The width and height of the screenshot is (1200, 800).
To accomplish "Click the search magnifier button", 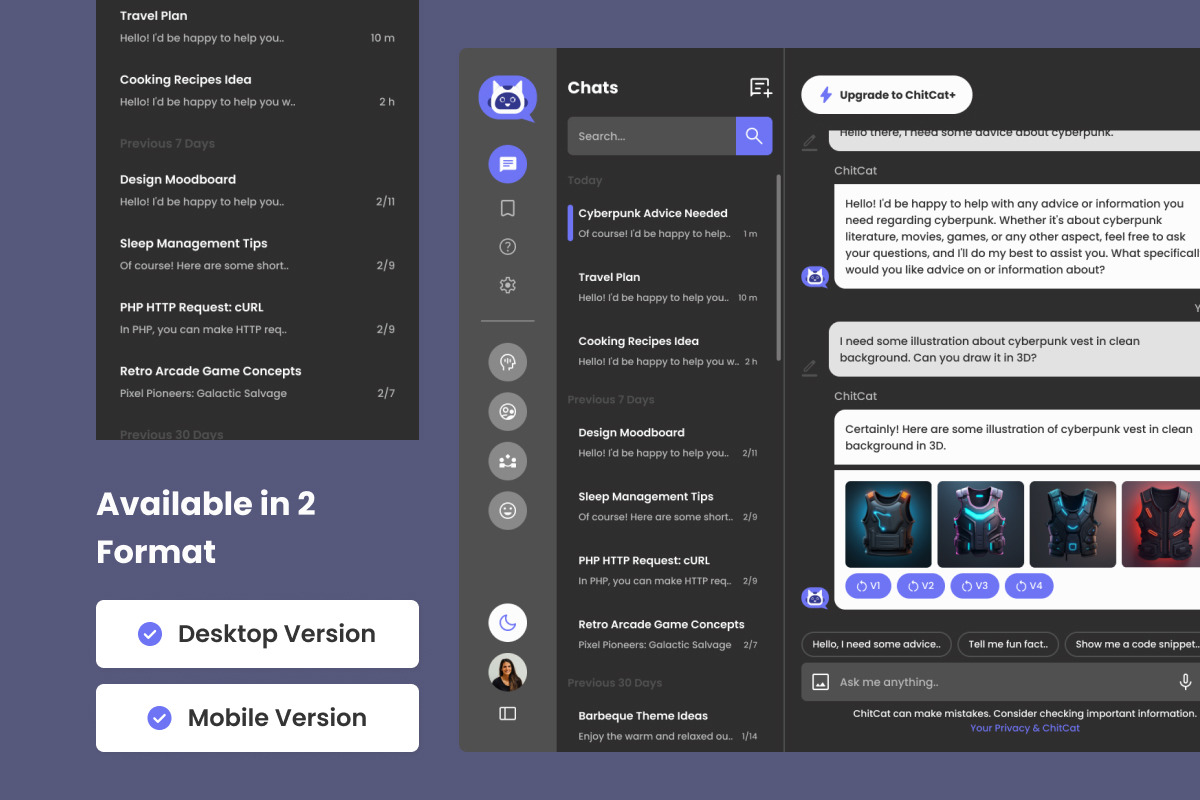I will point(754,136).
